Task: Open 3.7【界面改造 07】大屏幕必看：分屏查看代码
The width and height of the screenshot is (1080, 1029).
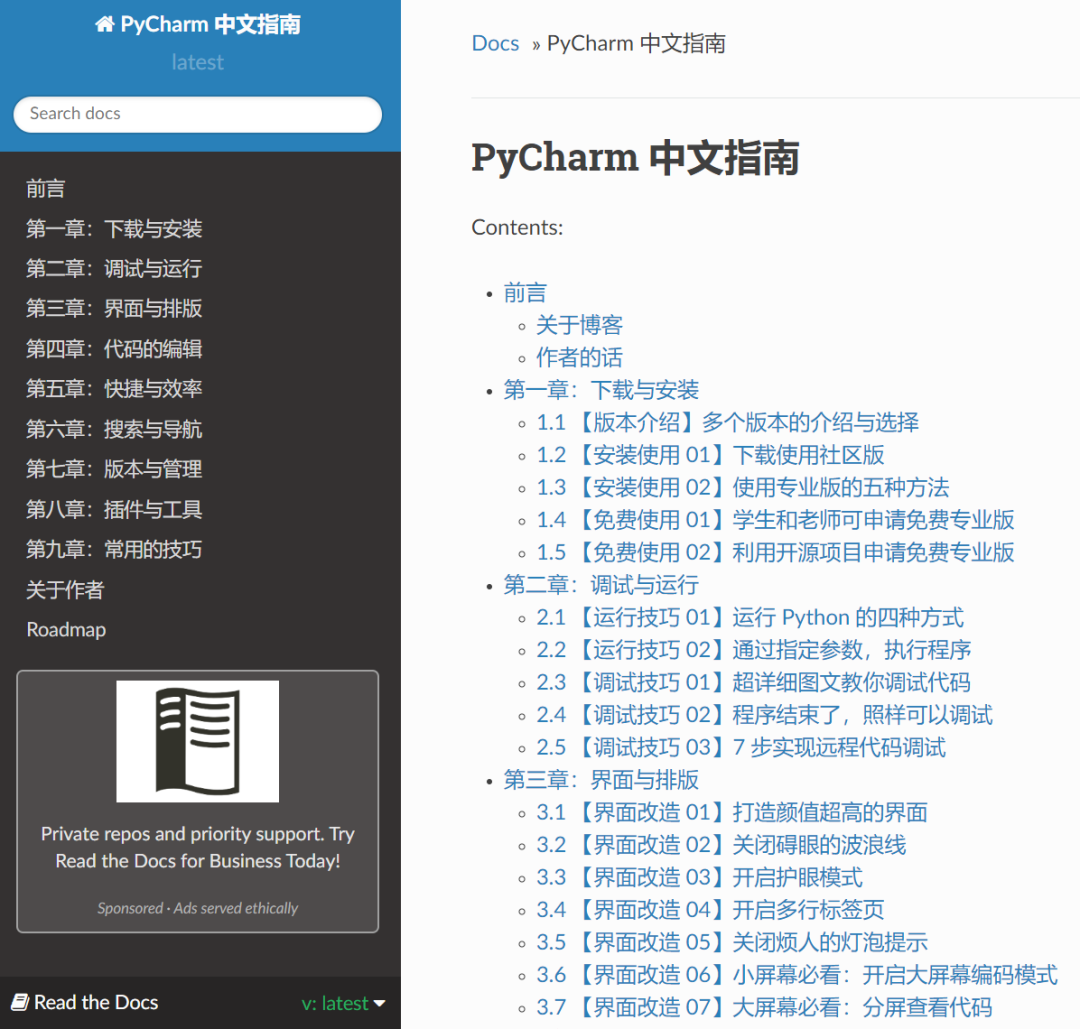Action: (x=765, y=1007)
